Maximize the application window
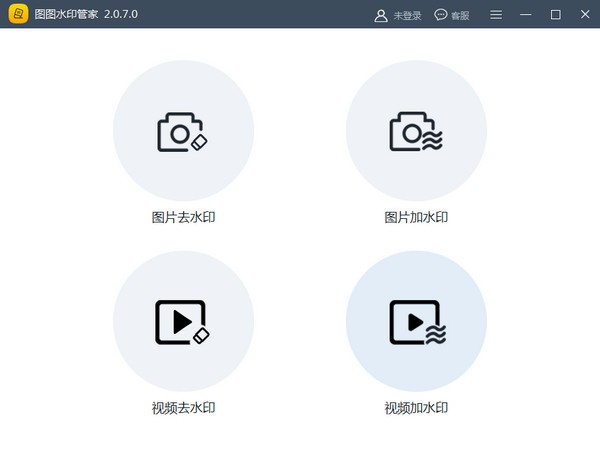600x459 pixels. [x=555, y=15]
